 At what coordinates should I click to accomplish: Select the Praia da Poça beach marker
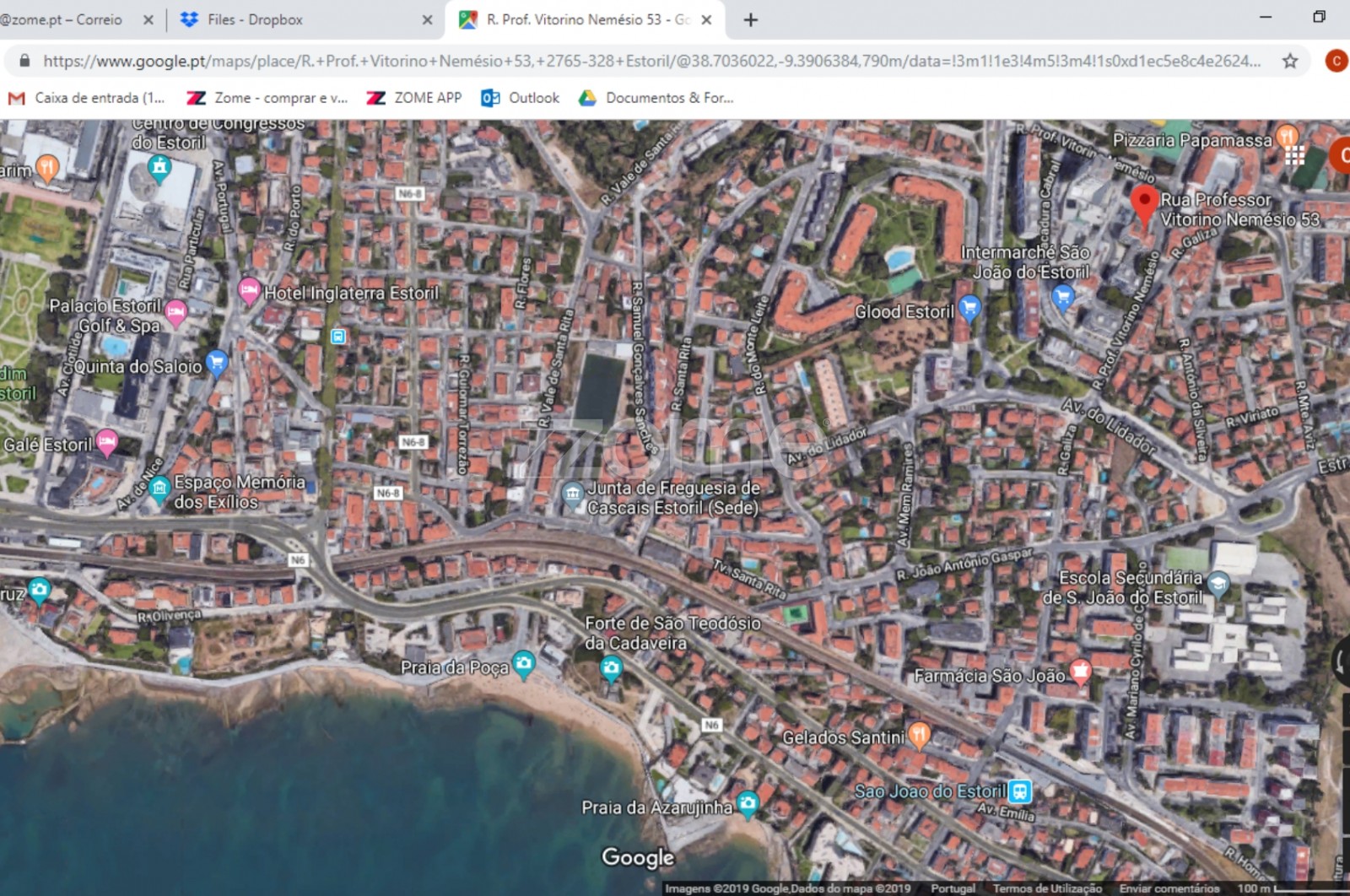click(x=524, y=664)
